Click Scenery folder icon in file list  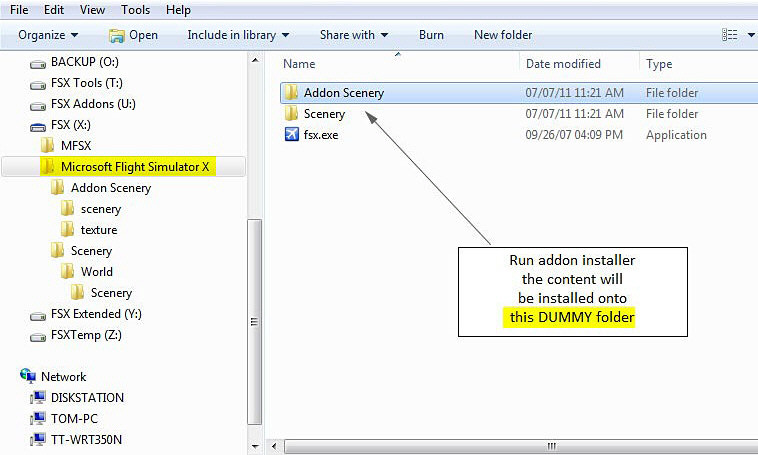pyautogui.click(x=292, y=113)
